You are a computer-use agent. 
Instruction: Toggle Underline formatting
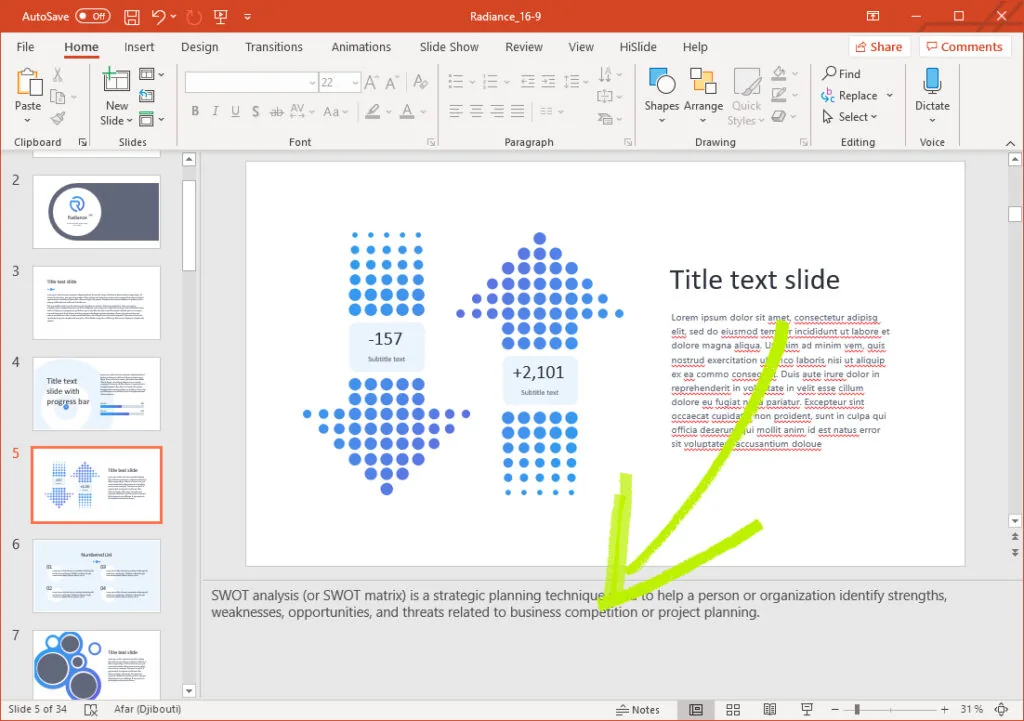(236, 112)
